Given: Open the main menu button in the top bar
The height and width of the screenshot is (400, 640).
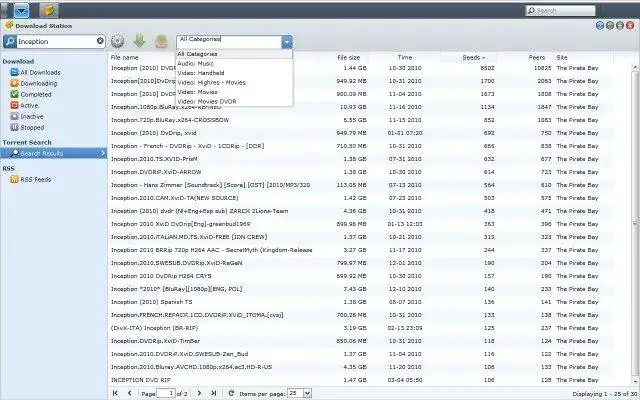Looking at the screenshot, I should pyautogui.click(x=21, y=11).
